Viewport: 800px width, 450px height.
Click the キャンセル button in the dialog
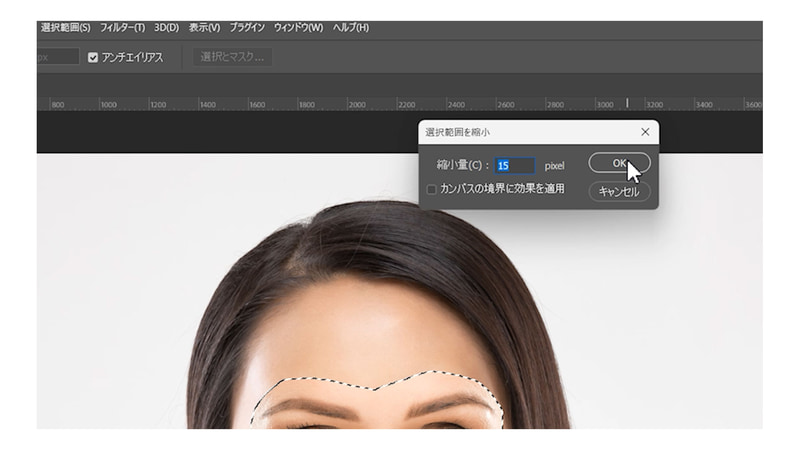click(619, 192)
